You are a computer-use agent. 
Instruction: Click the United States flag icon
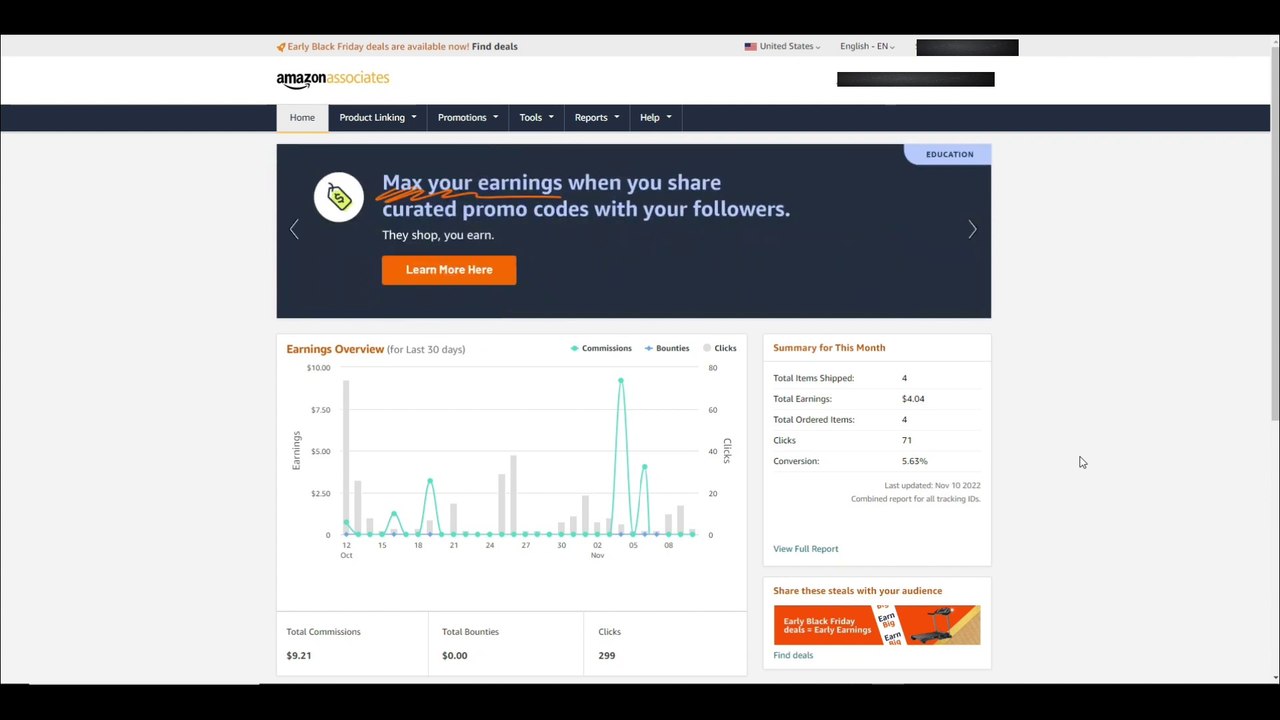tap(750, 47)
